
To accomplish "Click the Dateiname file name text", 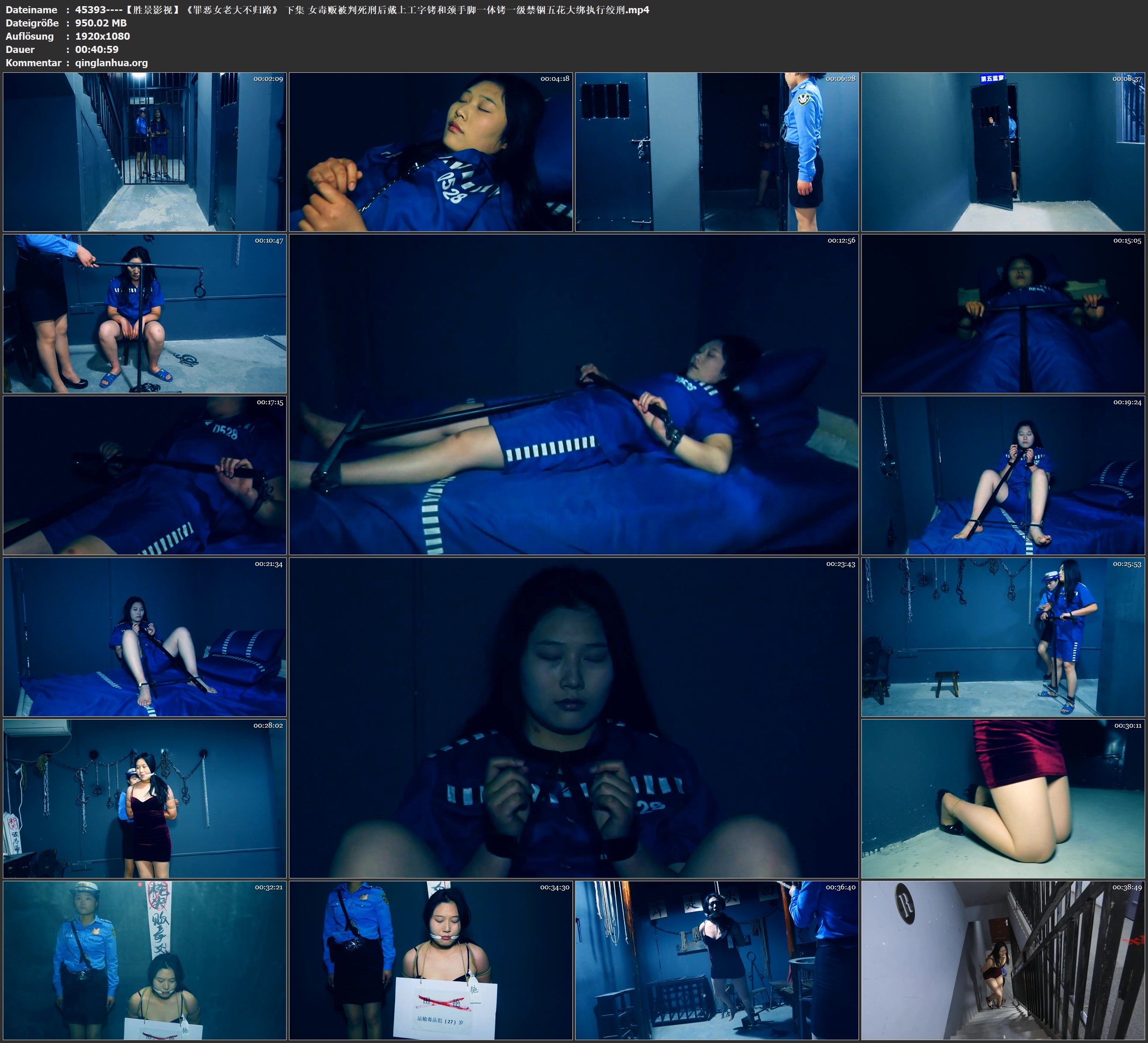I will point(361,9).
